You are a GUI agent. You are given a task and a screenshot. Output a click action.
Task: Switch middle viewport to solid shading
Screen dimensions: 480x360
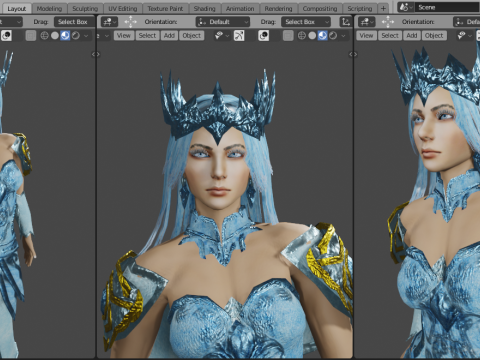(312, 35)
